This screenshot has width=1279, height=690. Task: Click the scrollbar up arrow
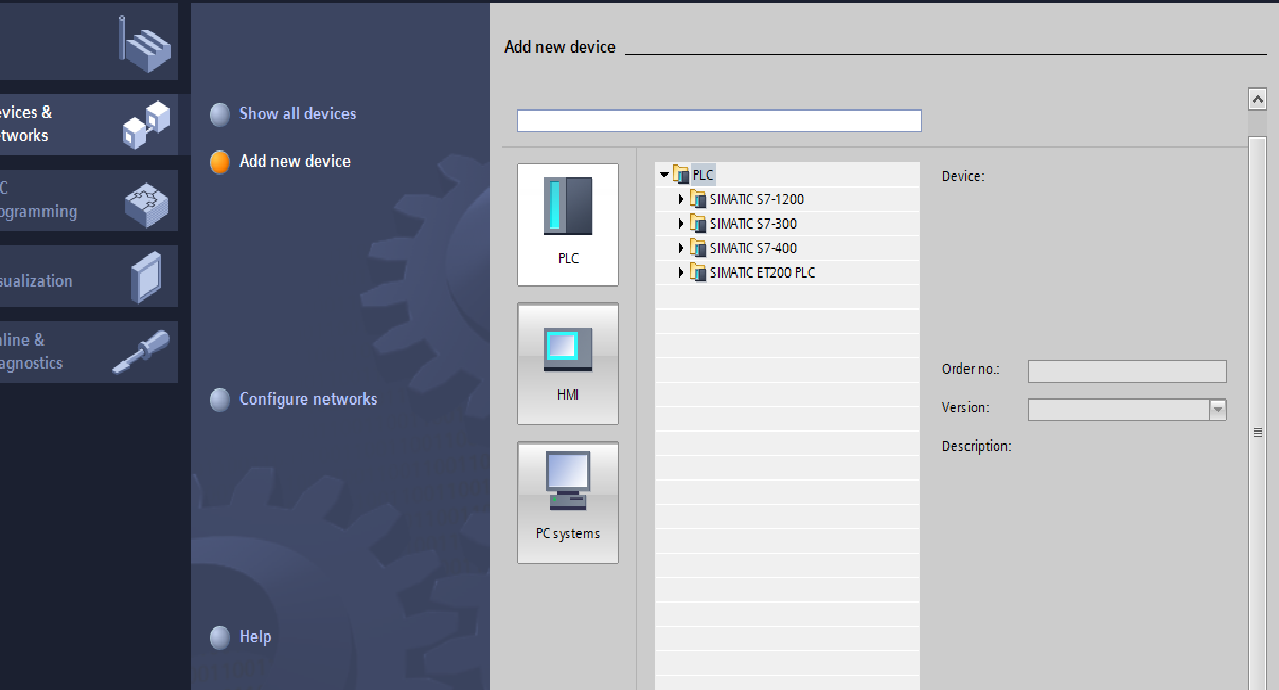pos(1258,99)
